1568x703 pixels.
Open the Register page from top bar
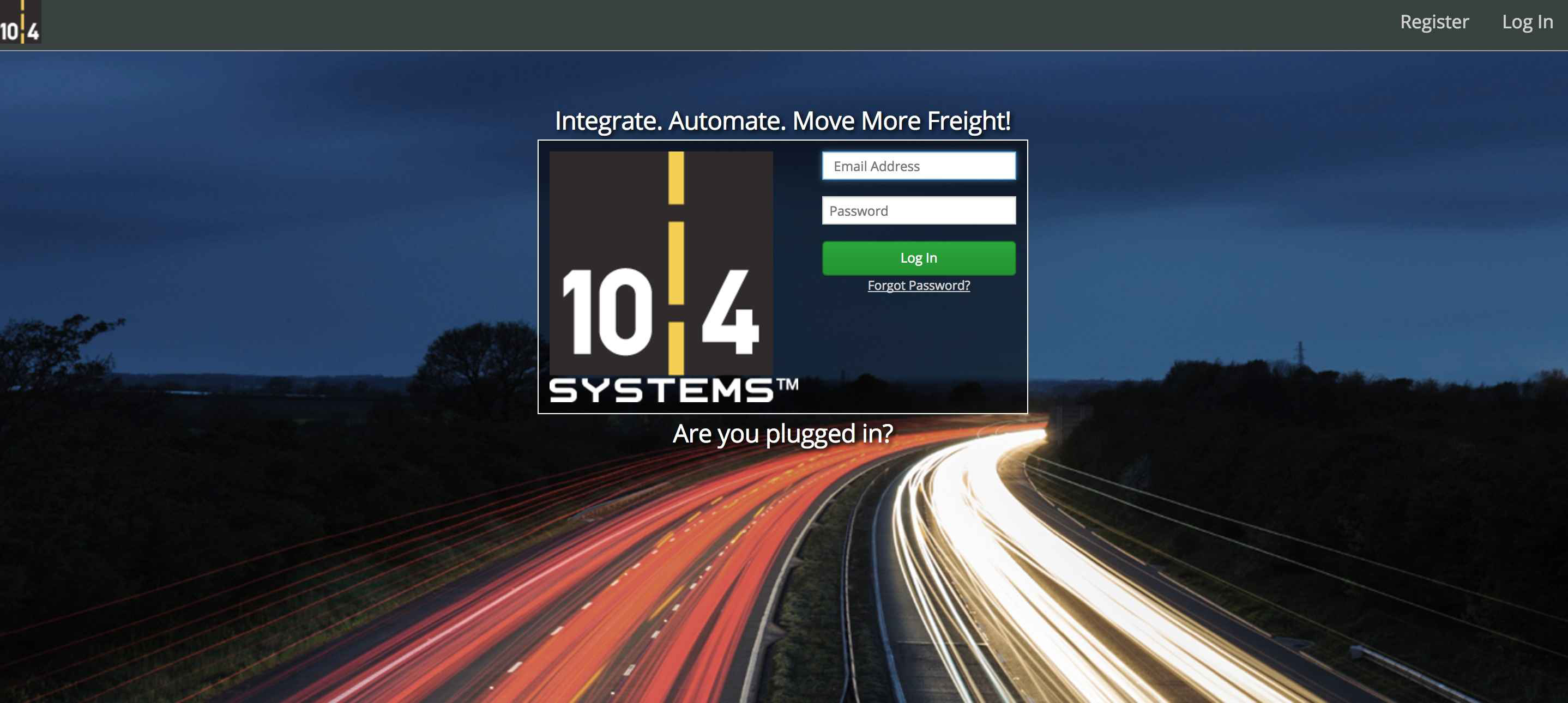tap(1433, 22)
